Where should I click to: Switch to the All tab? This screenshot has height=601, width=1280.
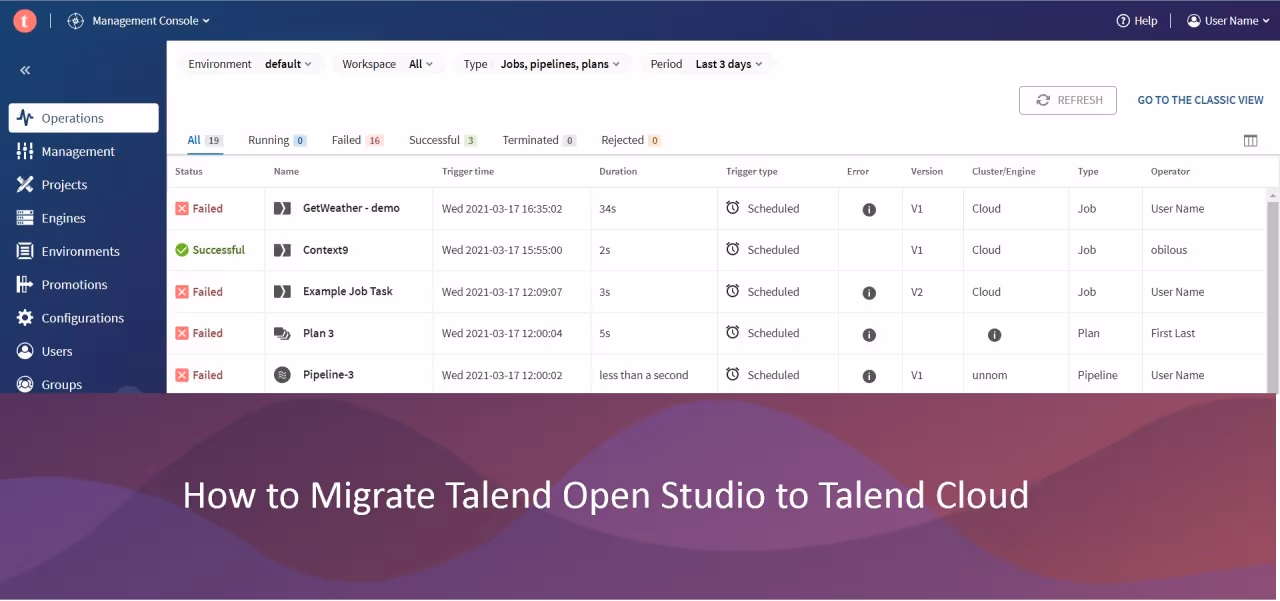click(205, 140)
